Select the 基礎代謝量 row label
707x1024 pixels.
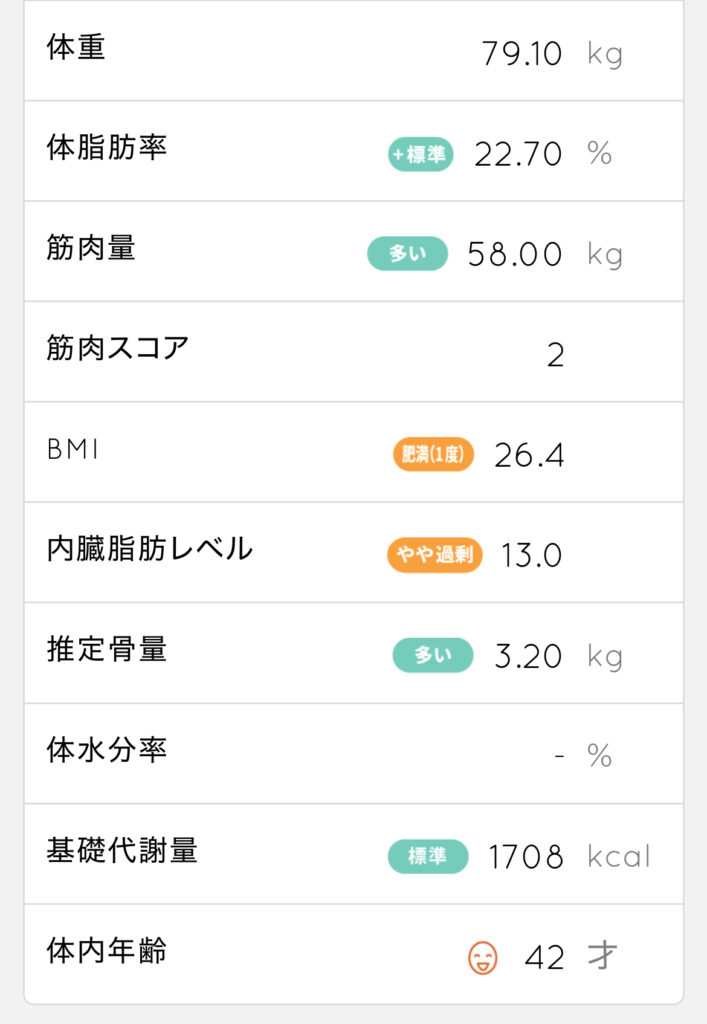point(122,850)
